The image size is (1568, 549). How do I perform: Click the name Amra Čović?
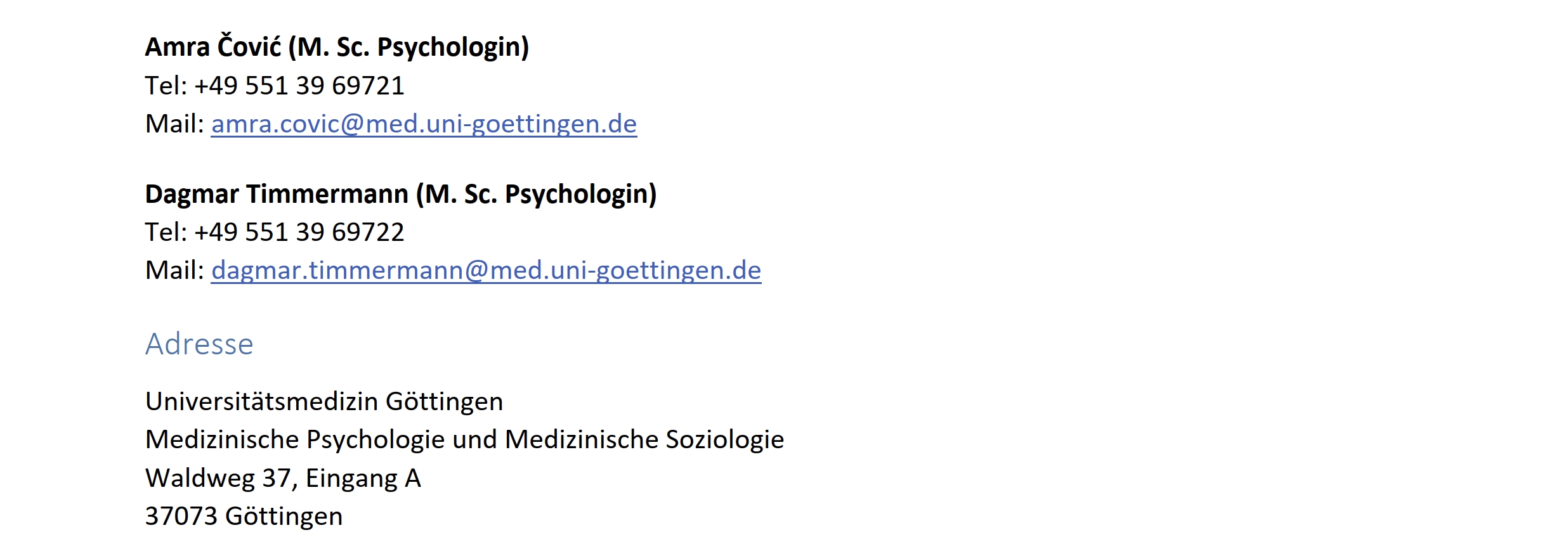tap(213, 47)
